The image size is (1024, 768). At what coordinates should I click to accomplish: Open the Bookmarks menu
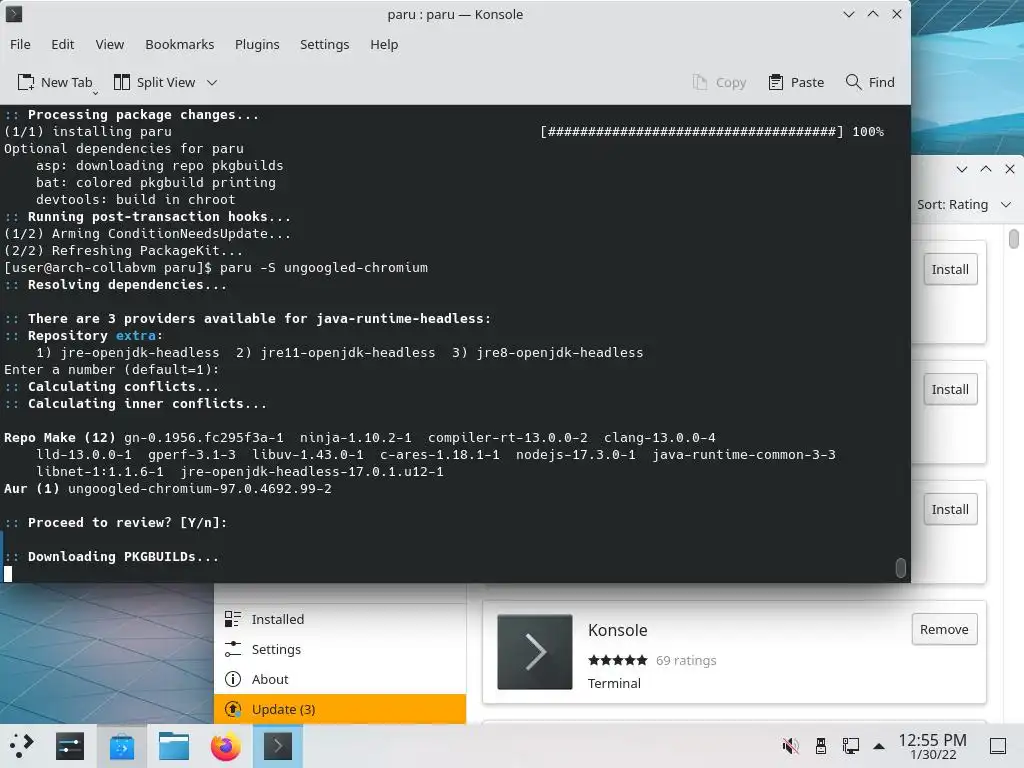pos(180,44)
